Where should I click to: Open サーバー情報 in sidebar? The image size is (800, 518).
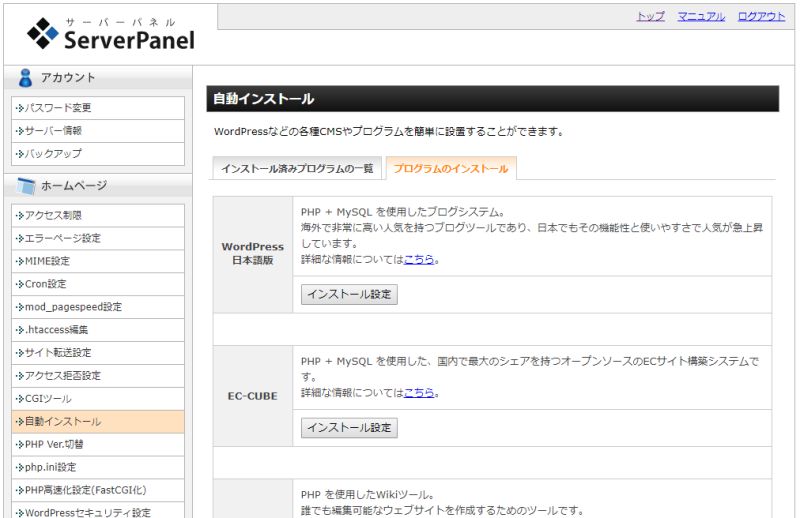click(98, 131)
